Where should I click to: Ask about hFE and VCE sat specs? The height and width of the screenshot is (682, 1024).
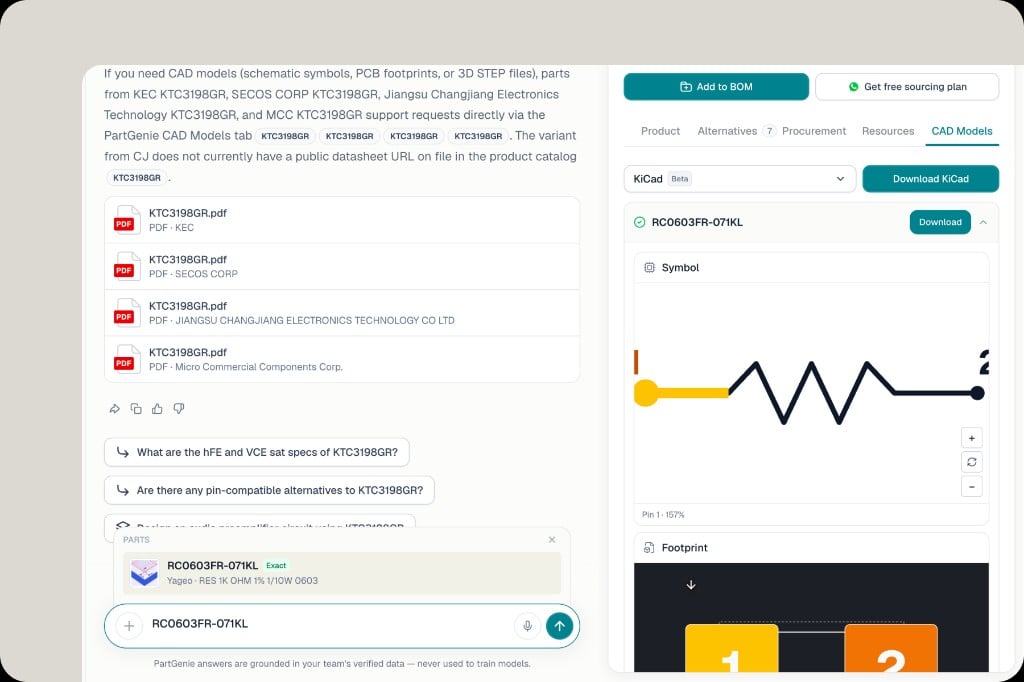click(257, 452)
